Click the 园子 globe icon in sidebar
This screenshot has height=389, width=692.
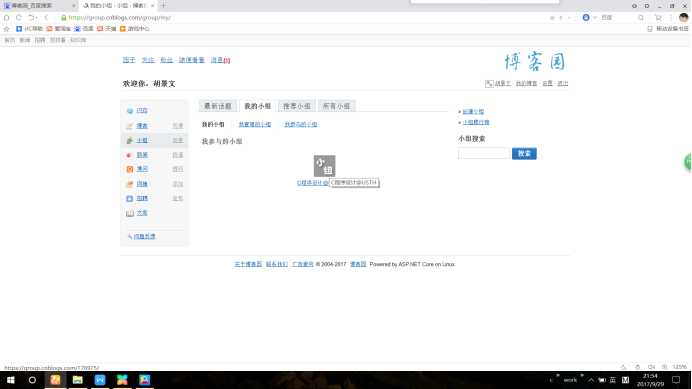(x=129, y=111)
